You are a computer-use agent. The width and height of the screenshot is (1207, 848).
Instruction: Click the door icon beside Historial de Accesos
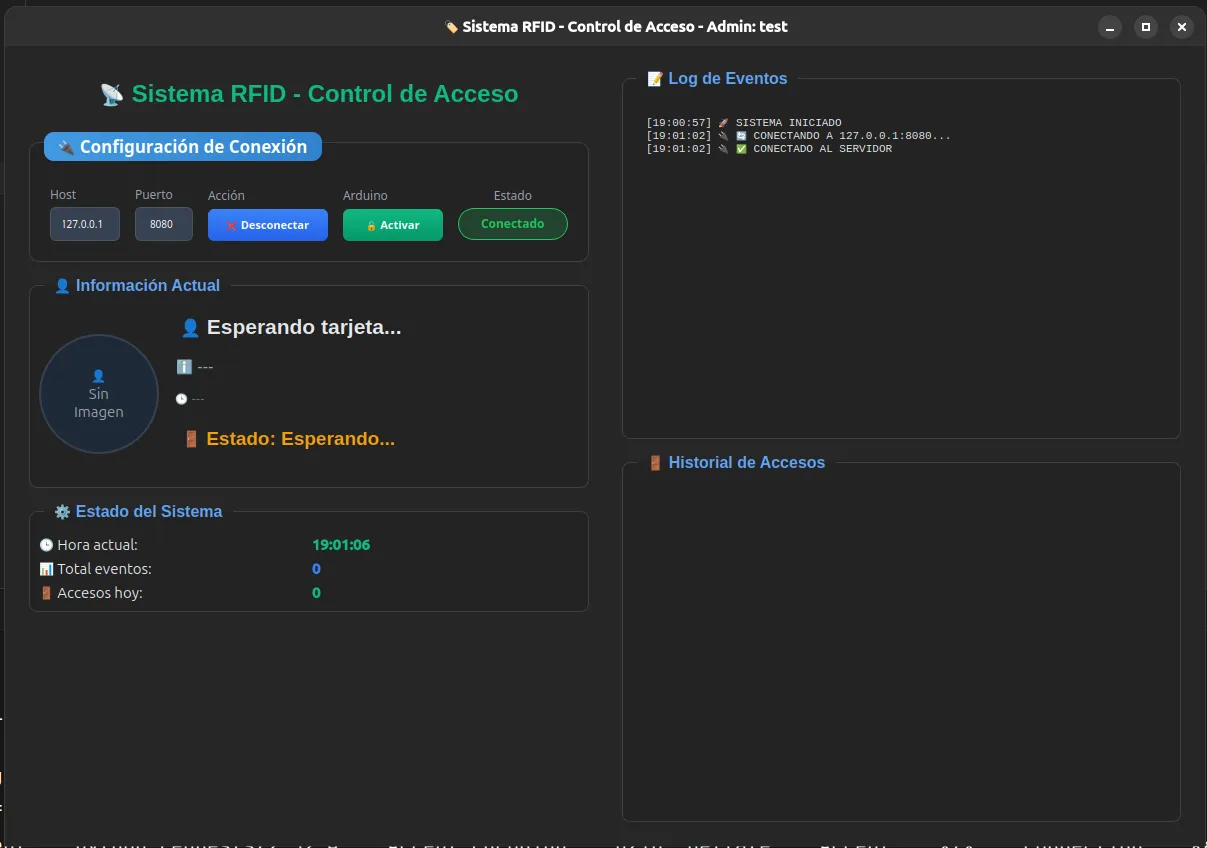point(655,463)
